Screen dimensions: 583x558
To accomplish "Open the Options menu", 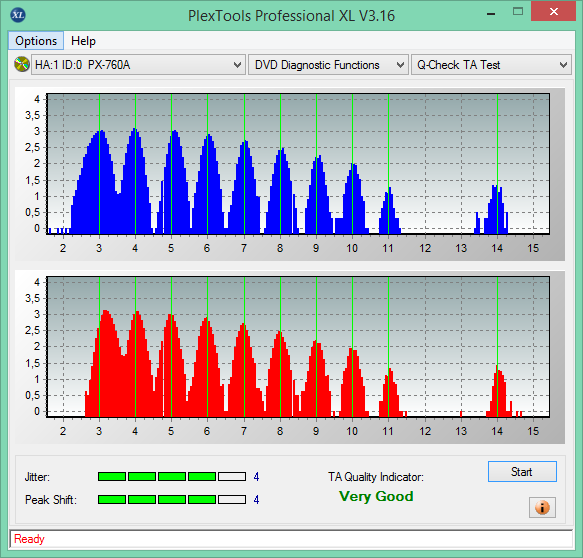I will click(x=36, y=41).
